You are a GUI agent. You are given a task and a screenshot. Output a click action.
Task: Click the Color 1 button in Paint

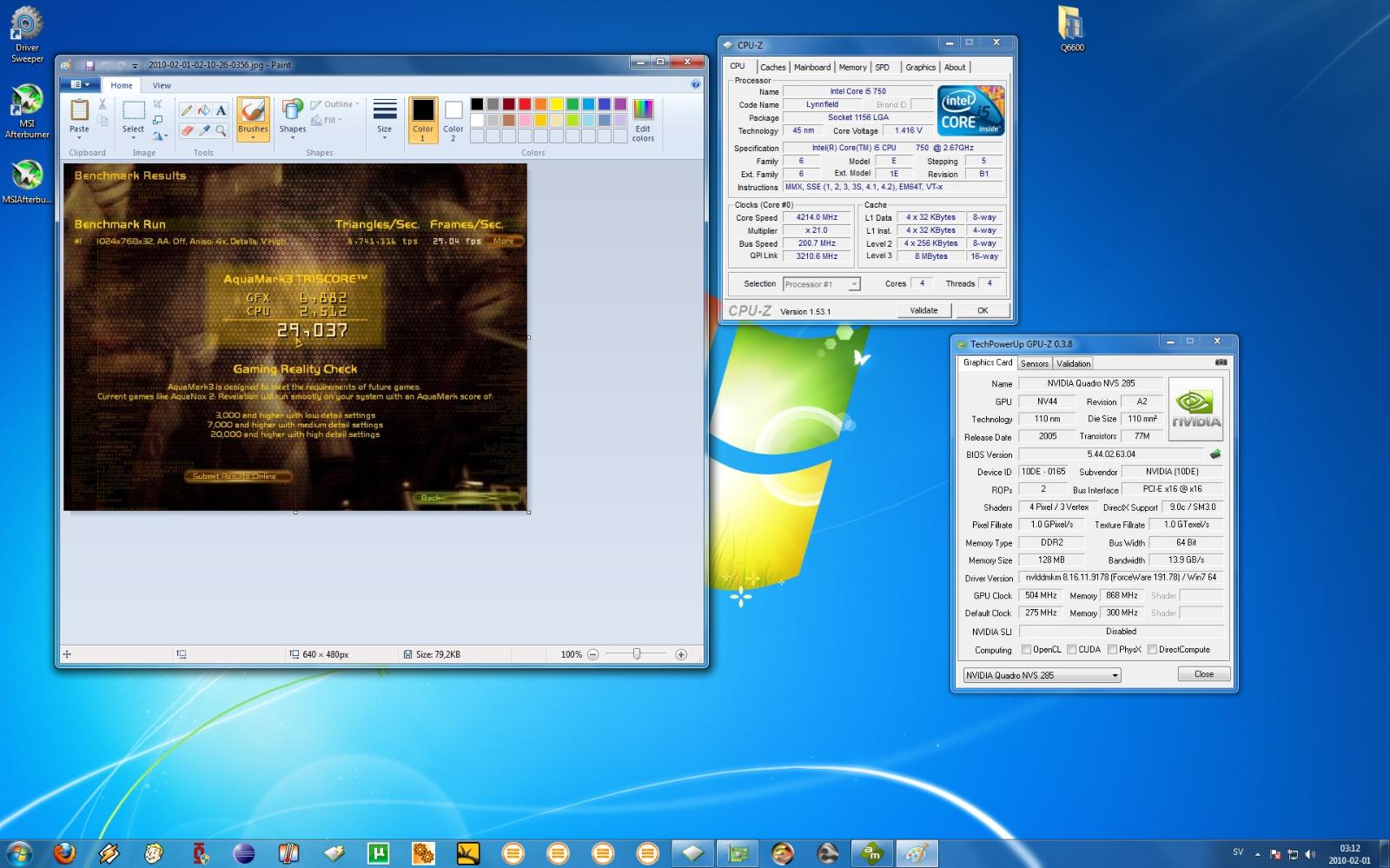coord(423,120)
